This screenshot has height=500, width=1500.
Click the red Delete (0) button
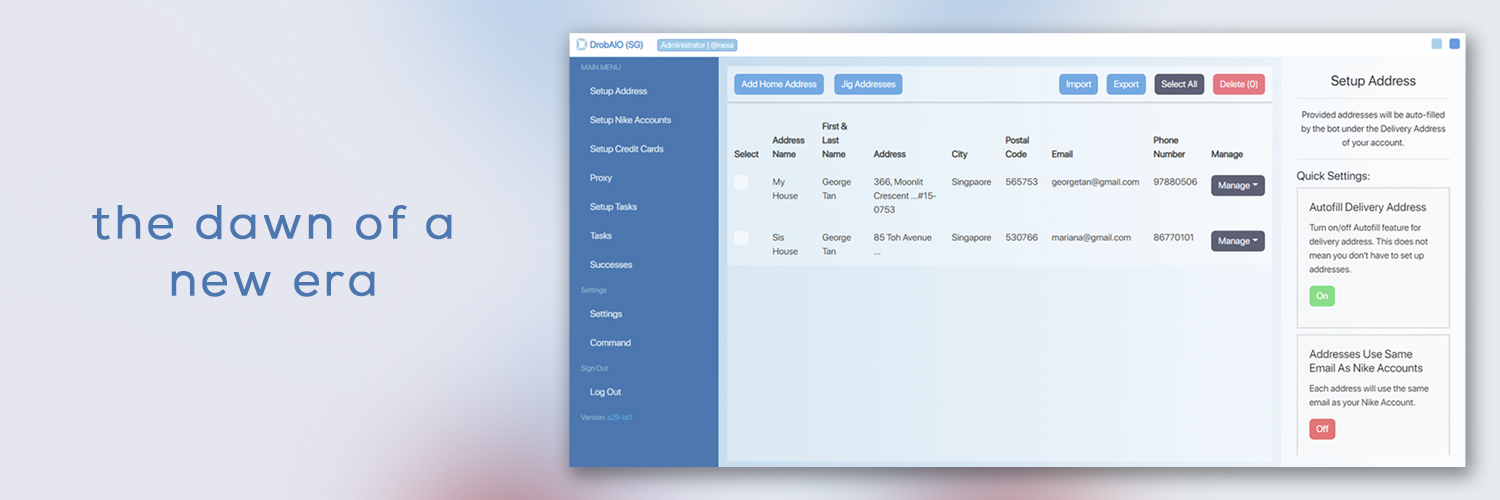[x=1239, y=84]
